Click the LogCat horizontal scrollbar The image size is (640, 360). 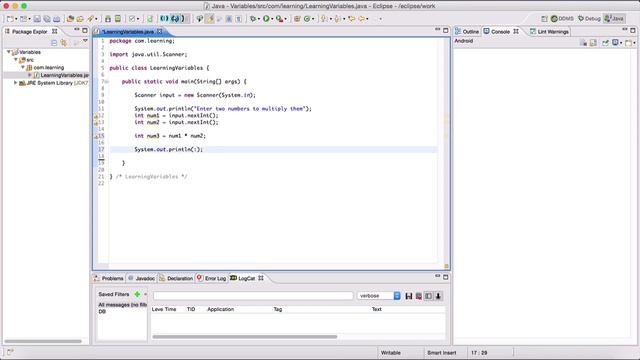point(245,337)
